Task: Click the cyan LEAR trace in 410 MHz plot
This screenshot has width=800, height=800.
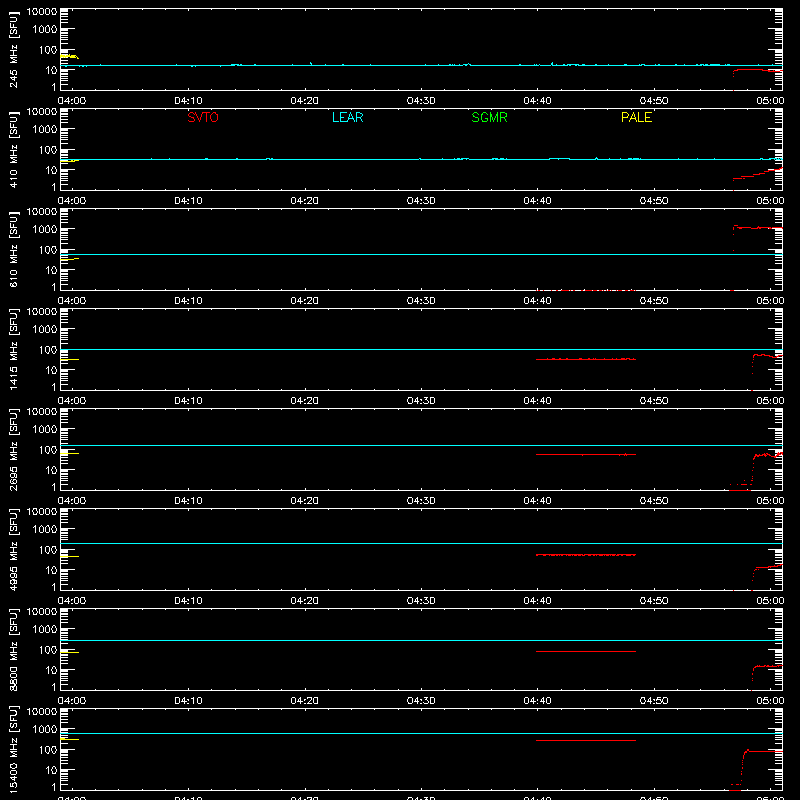Action: (421, 159)
